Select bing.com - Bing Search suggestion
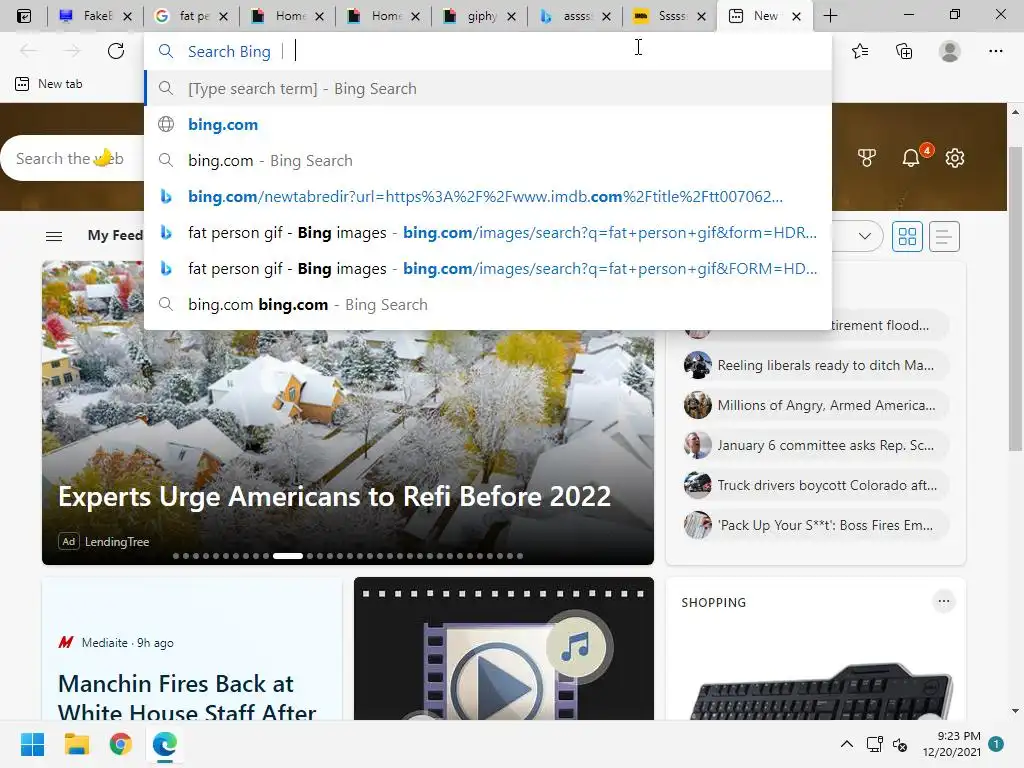The image size is (1024, 768). tap(488, 161)
